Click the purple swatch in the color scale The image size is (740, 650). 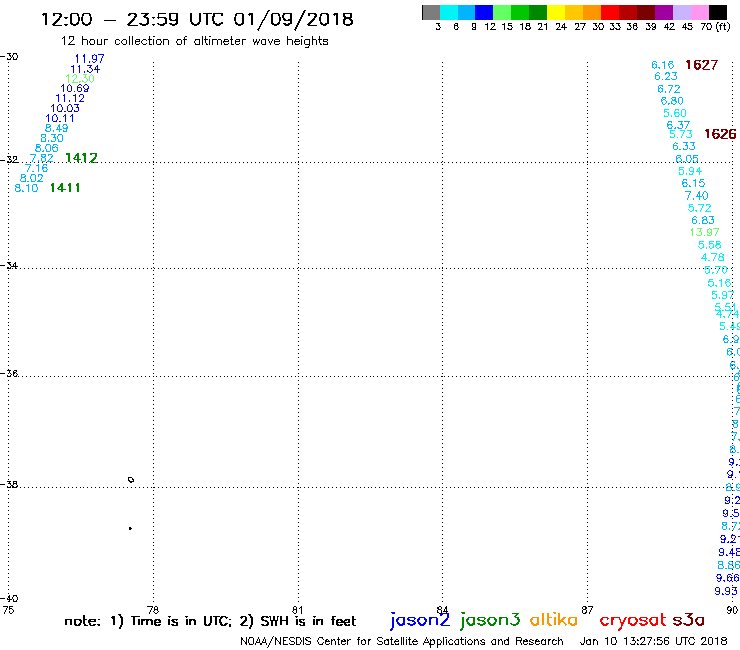click(x=664, y=13)
